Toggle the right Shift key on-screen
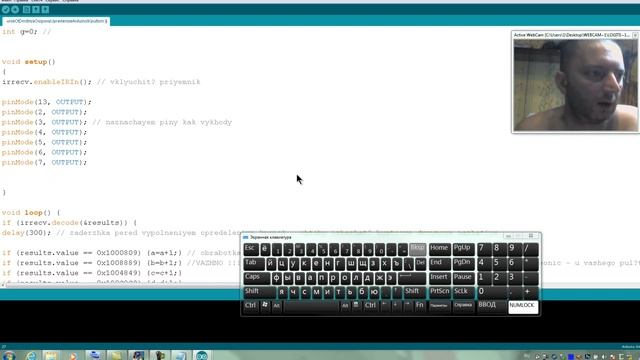Image resolution: width=640 pixels, height=360 pixels. point(415,292)
